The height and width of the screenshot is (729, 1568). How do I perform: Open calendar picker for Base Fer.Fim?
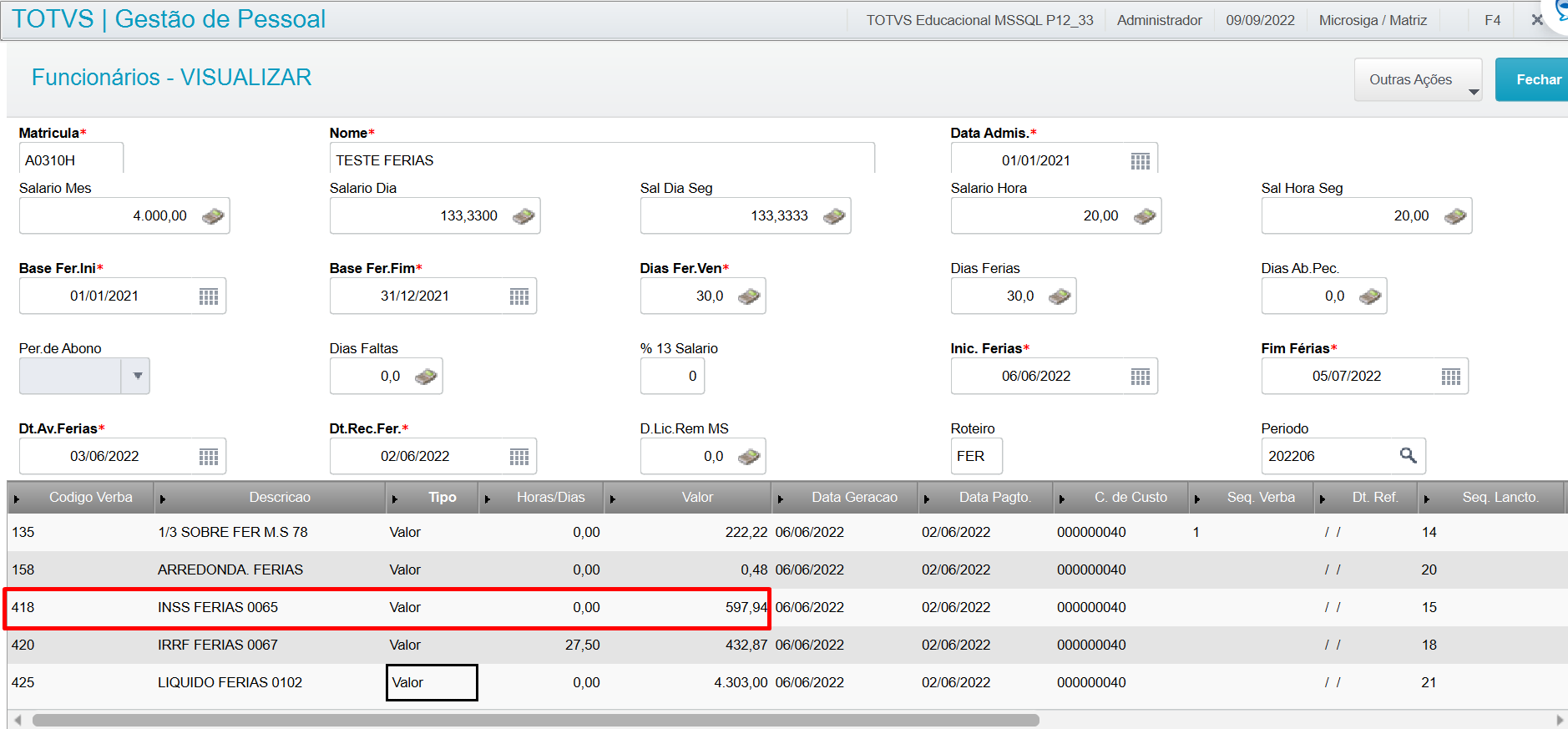pyautogui.click(x=519, y=296)
